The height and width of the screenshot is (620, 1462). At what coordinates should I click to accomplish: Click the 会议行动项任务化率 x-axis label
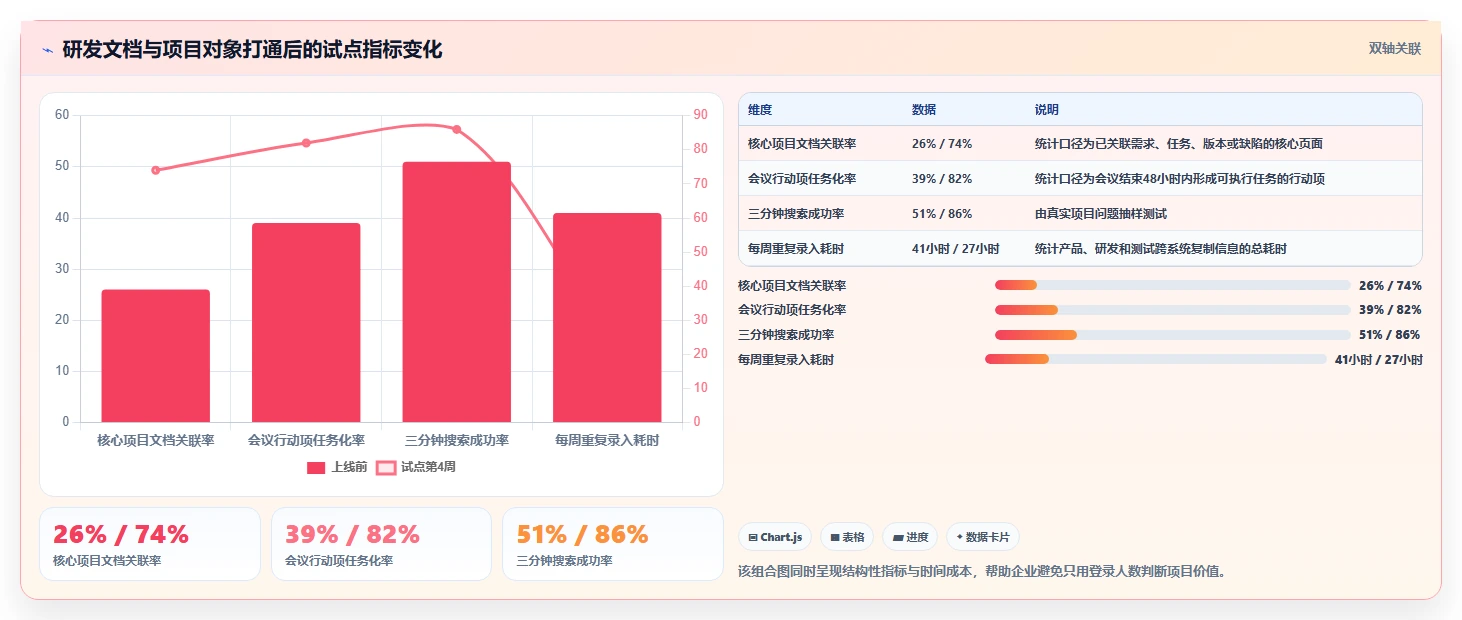point(306,440)
